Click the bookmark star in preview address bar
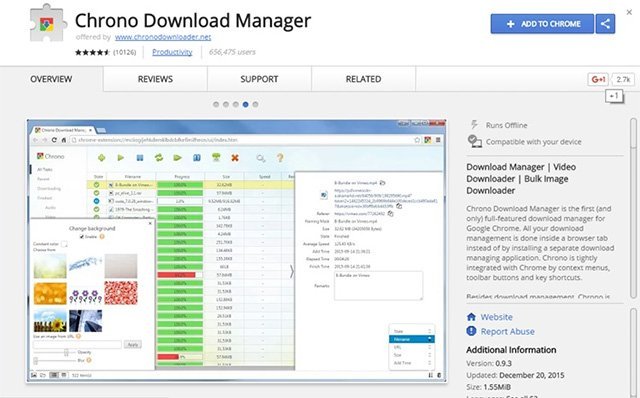 tap(417, 140)
